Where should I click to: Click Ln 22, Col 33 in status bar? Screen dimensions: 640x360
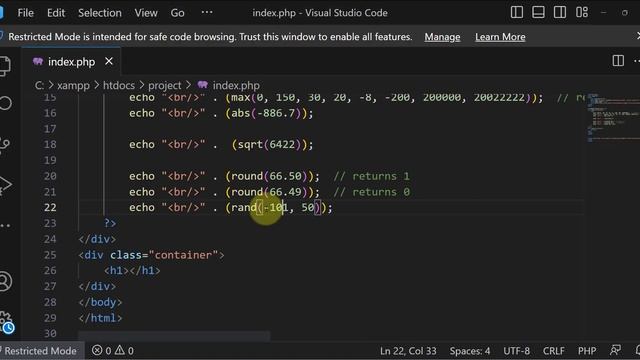408,351
